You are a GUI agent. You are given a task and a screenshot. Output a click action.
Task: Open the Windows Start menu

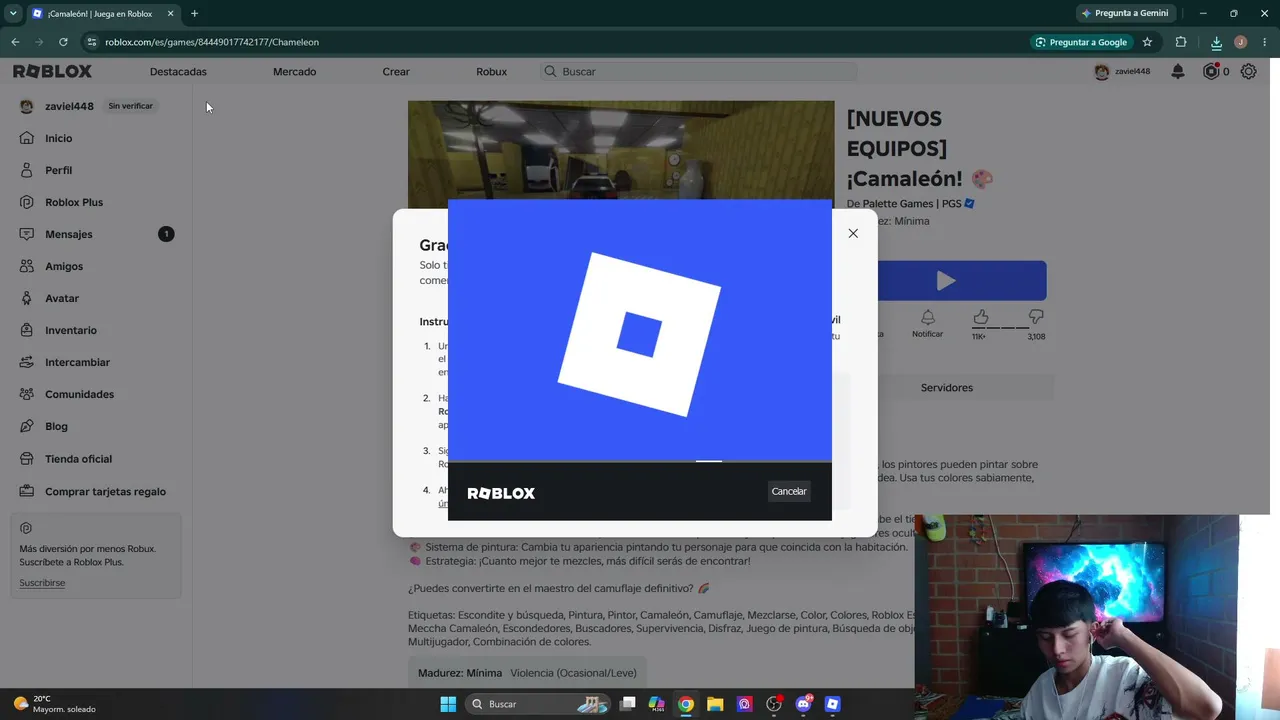pyautogui.click(x=448, y=704)
